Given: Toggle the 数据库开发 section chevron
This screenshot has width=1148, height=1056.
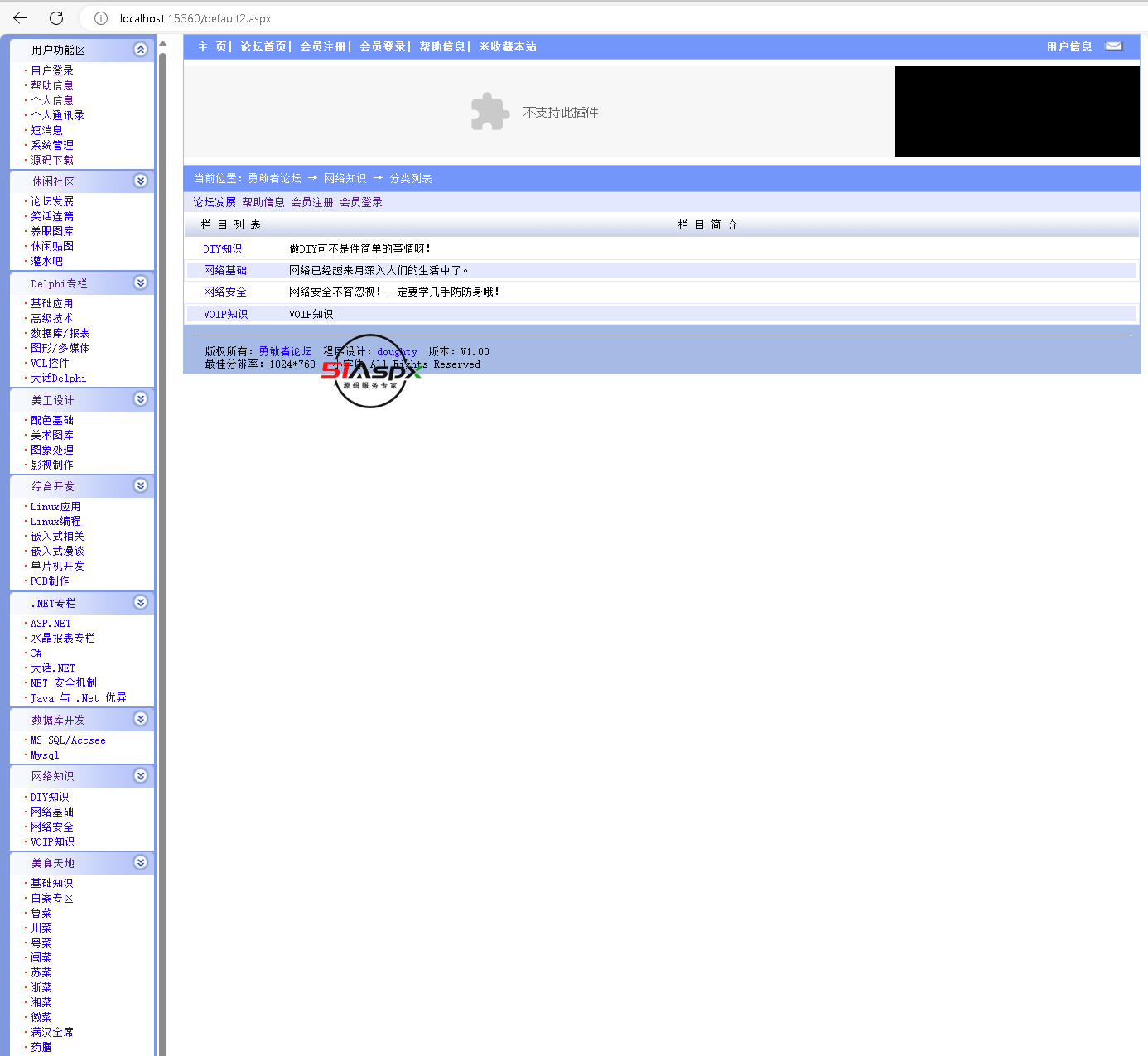Looking at the screenshot, I should point(141,719).
